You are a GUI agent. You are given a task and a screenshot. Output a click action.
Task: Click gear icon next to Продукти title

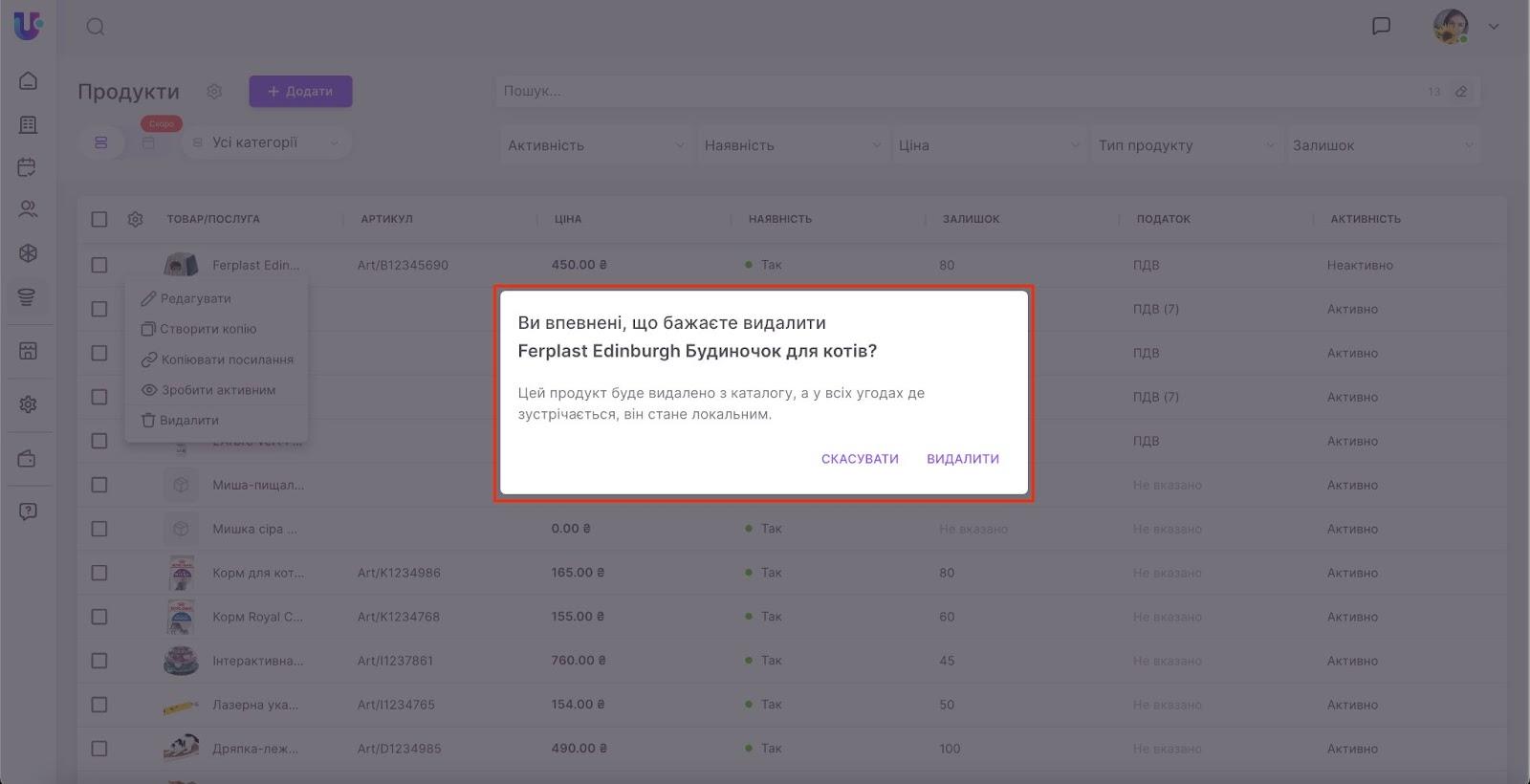pyautogui.click(x=214, y=92)
